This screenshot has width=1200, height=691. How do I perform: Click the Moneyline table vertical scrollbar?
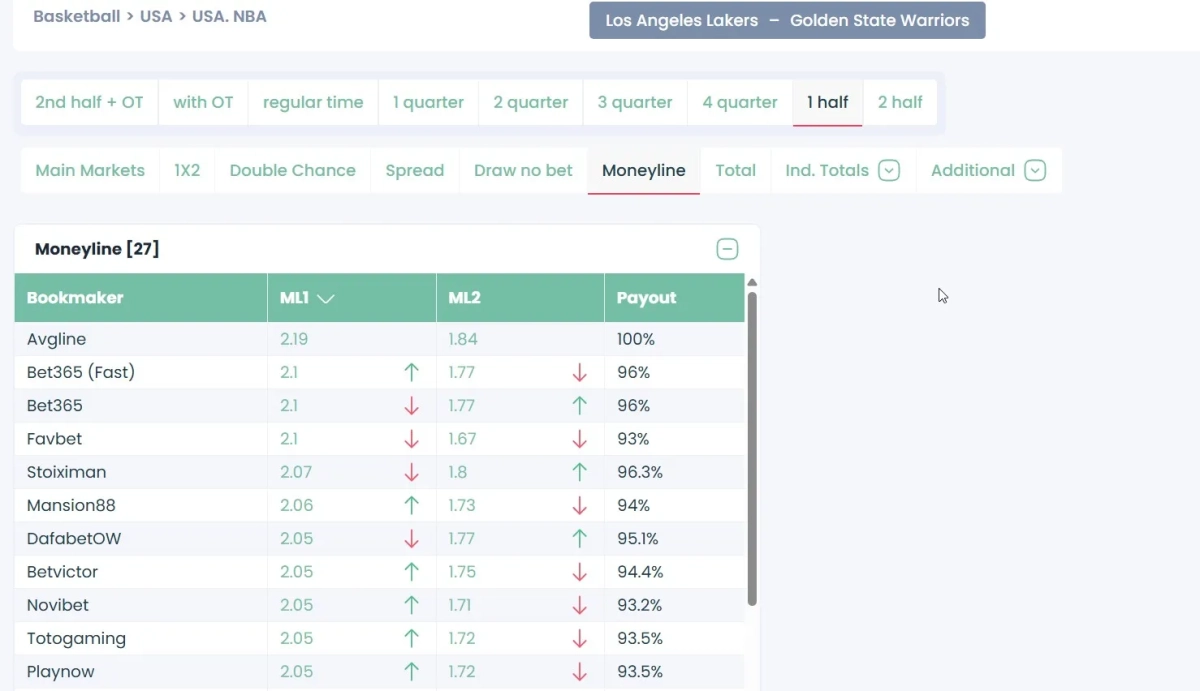click(x=752, y=448)
